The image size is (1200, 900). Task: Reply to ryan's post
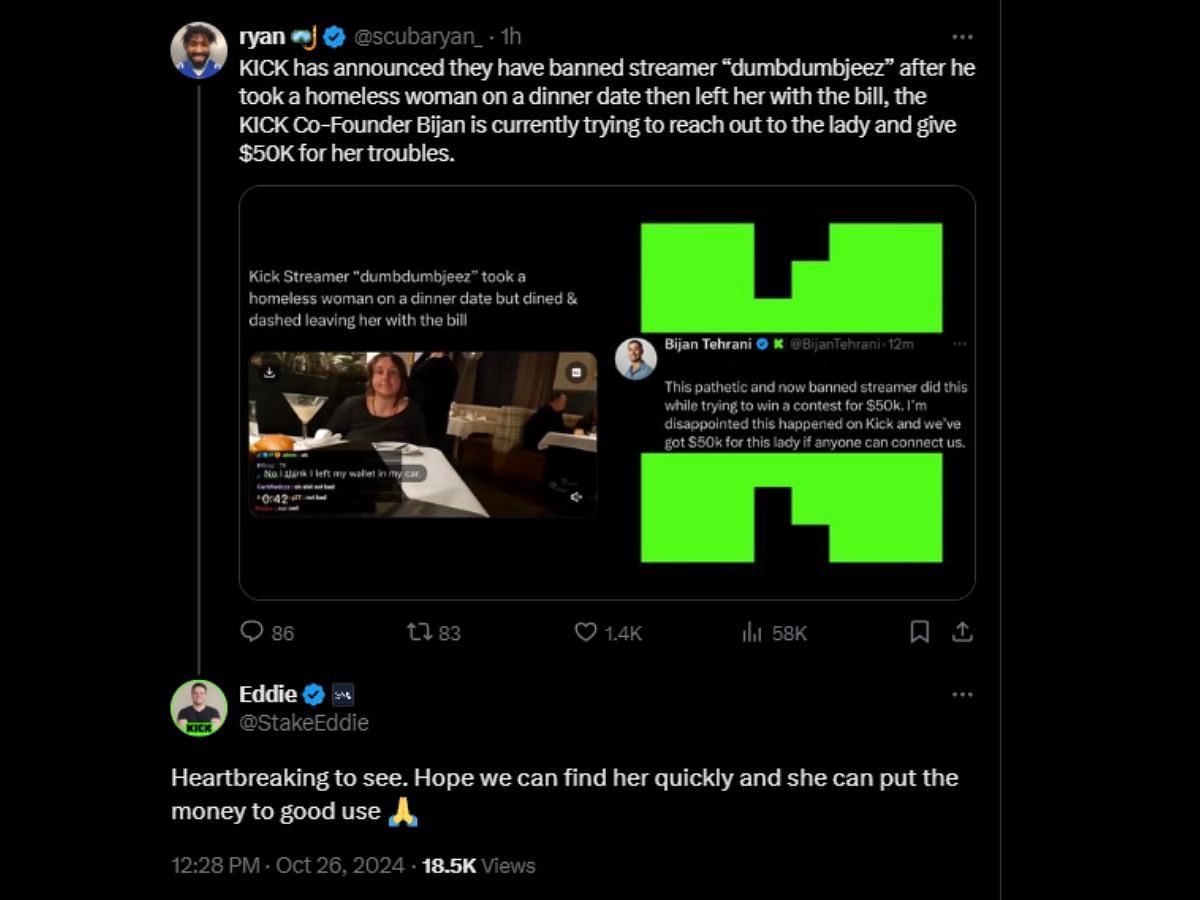(253, 632)
